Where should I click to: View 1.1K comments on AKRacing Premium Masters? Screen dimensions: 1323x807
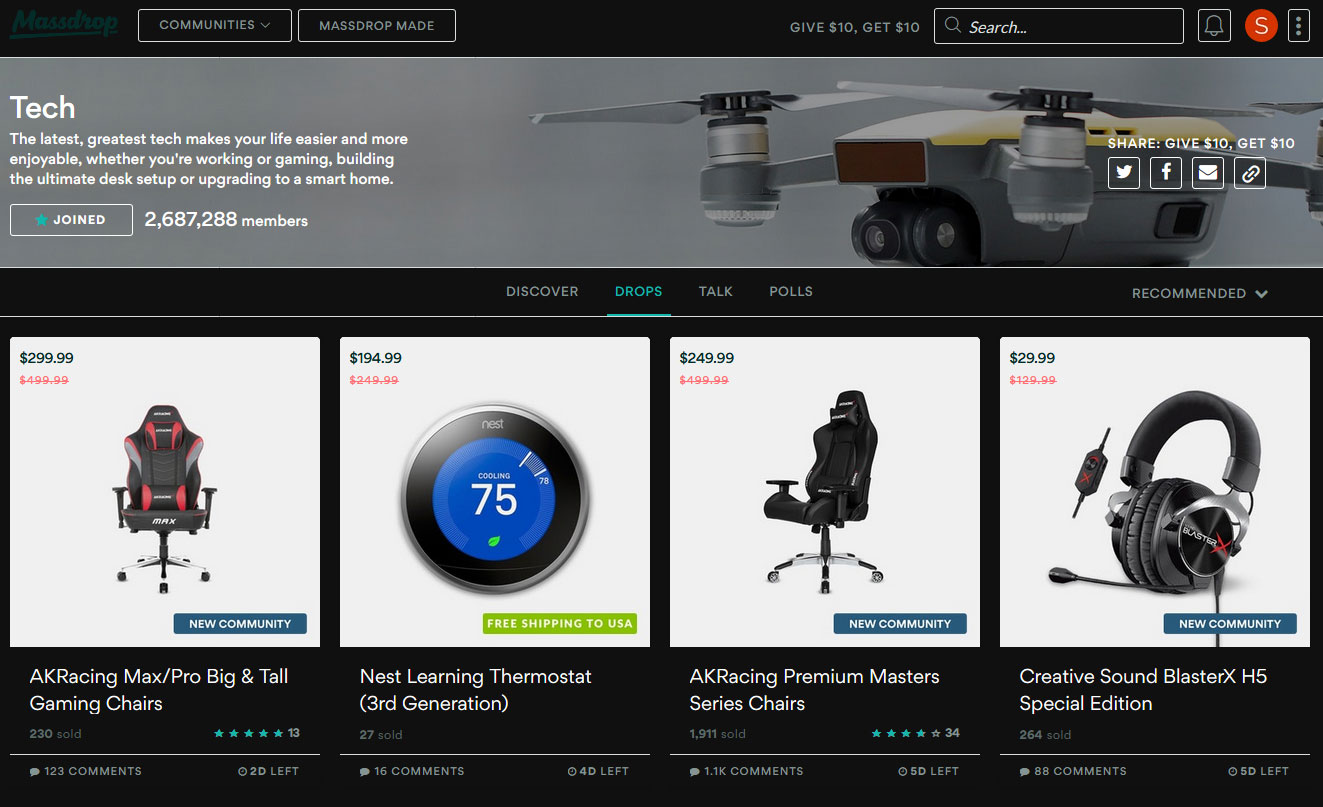(x=747, y=771)
